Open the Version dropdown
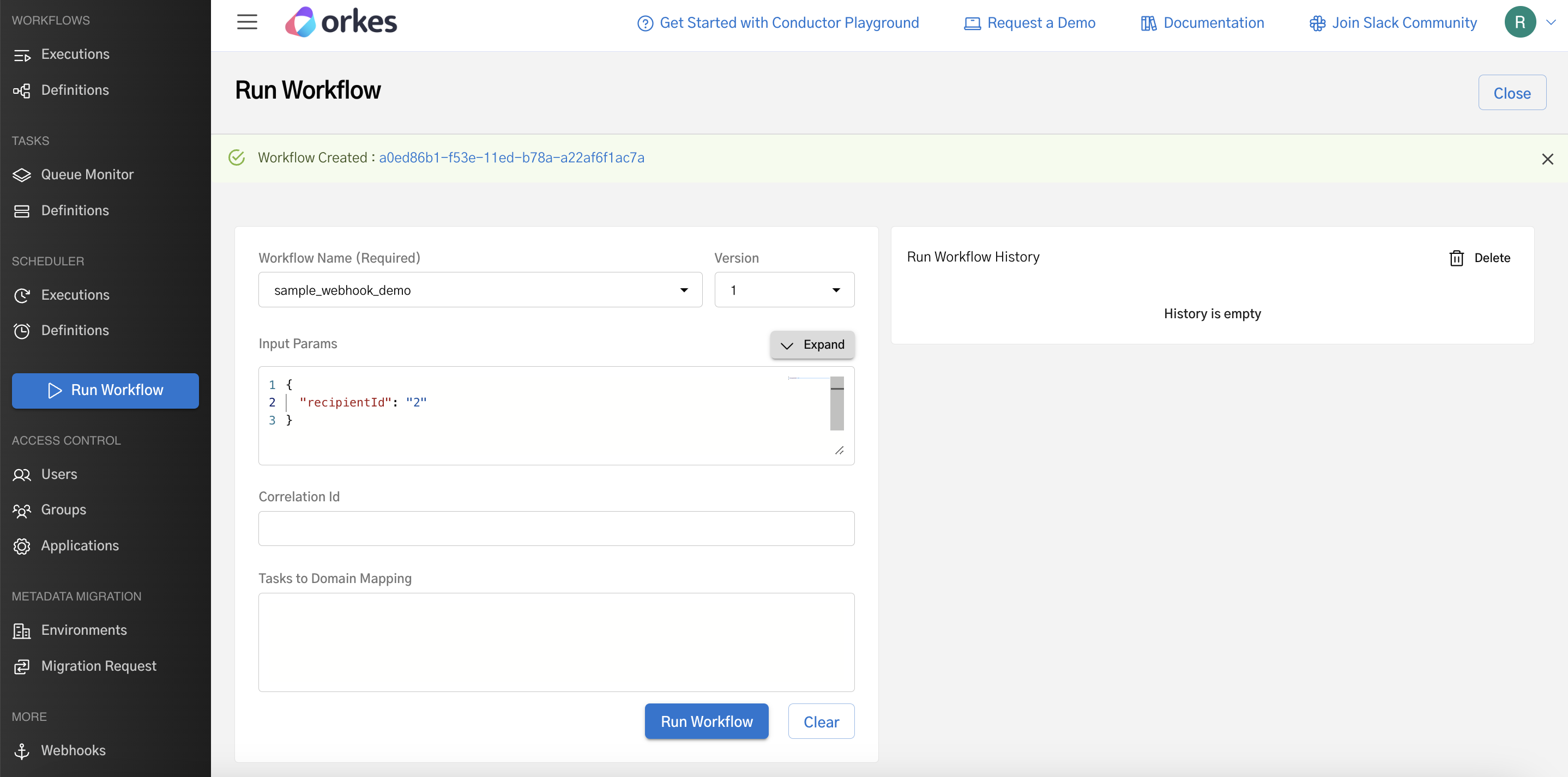Image resolution: width=1568 pixels, height=777 pixels. pyautogui.click(x=836, y=290)
